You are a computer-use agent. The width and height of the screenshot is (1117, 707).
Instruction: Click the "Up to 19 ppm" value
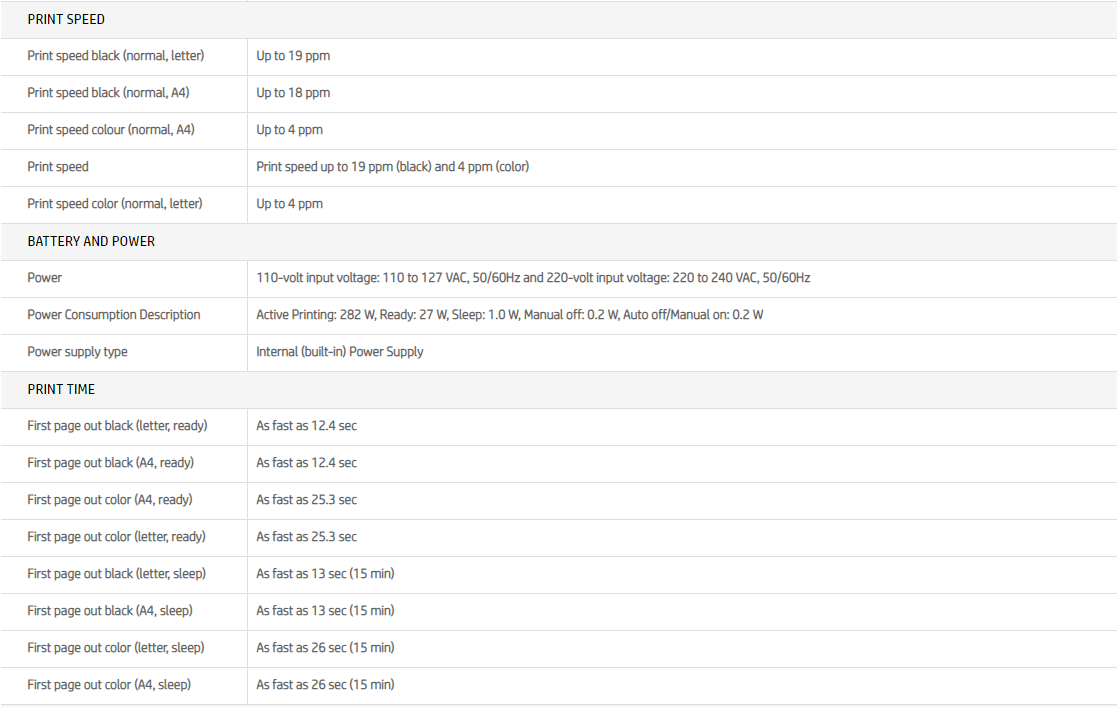pyautogui.click(x=293, y=56)
